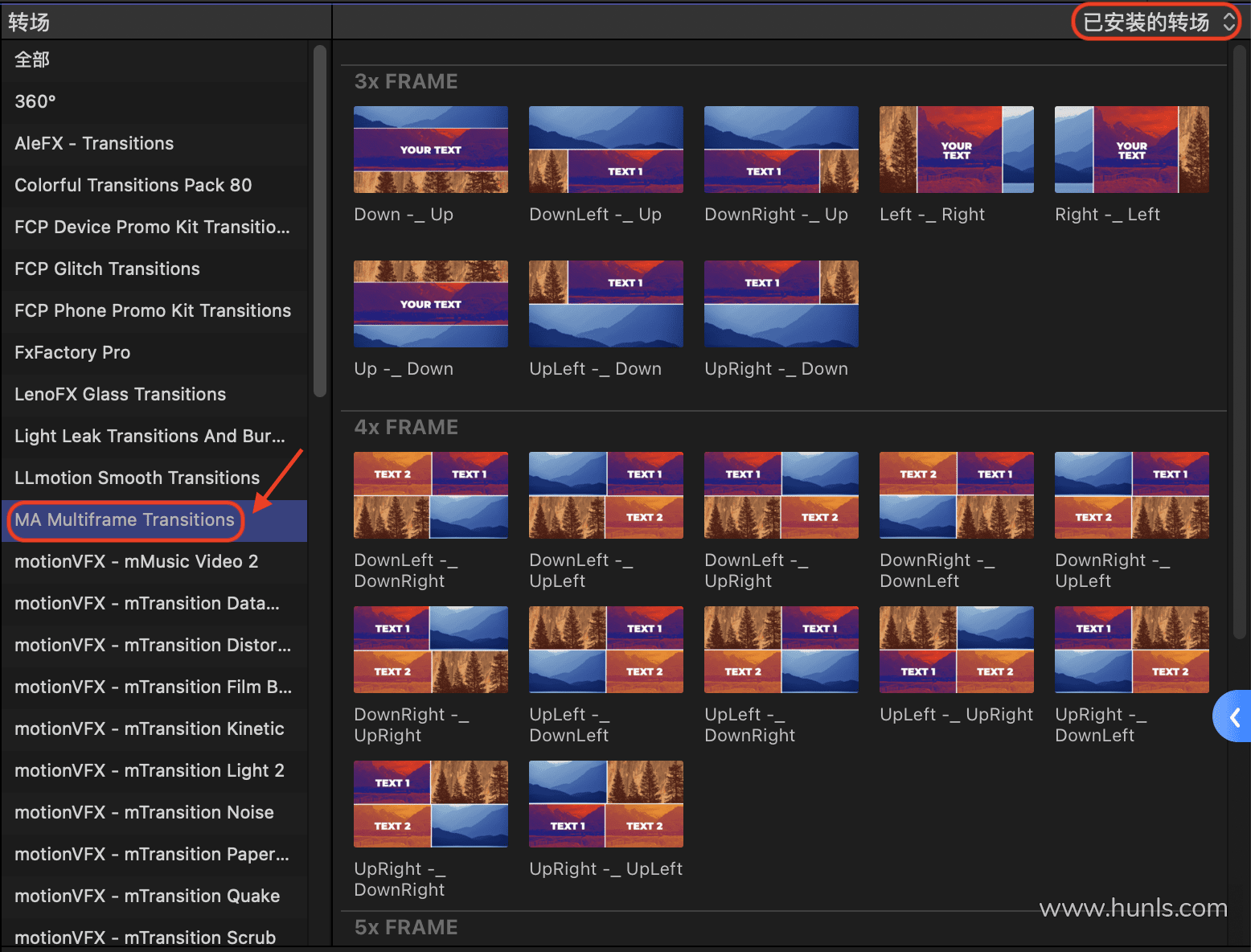This screenshot has width=1251, height=952.
Task: Open the installed transitions dropdown (已安装的转场)
Action: tap(1155, 22)
